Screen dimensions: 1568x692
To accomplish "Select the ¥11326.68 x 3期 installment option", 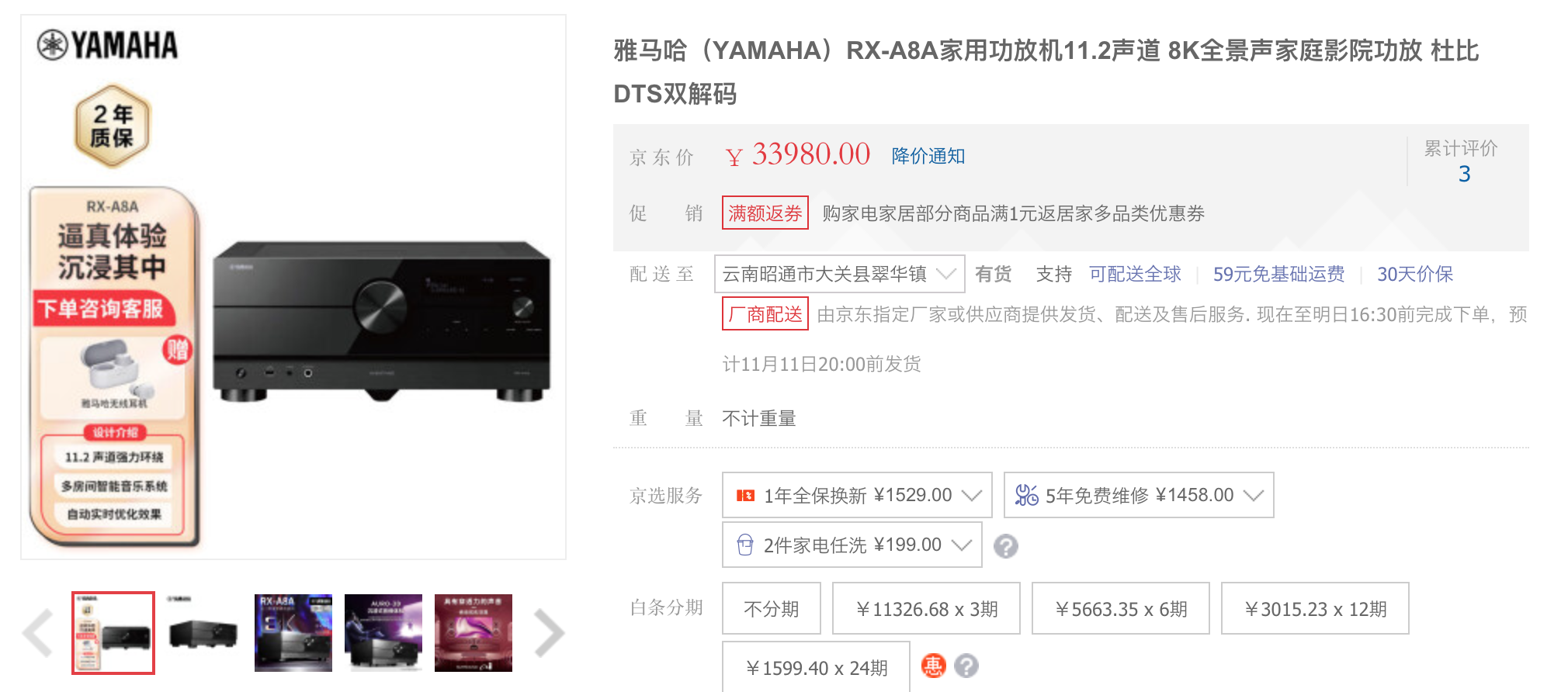I will tap(926, 608).
